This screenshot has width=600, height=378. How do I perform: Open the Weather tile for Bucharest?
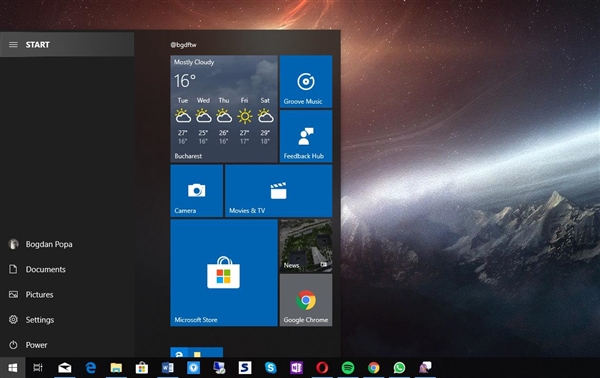pyautogui.click(x=224, y=109)
